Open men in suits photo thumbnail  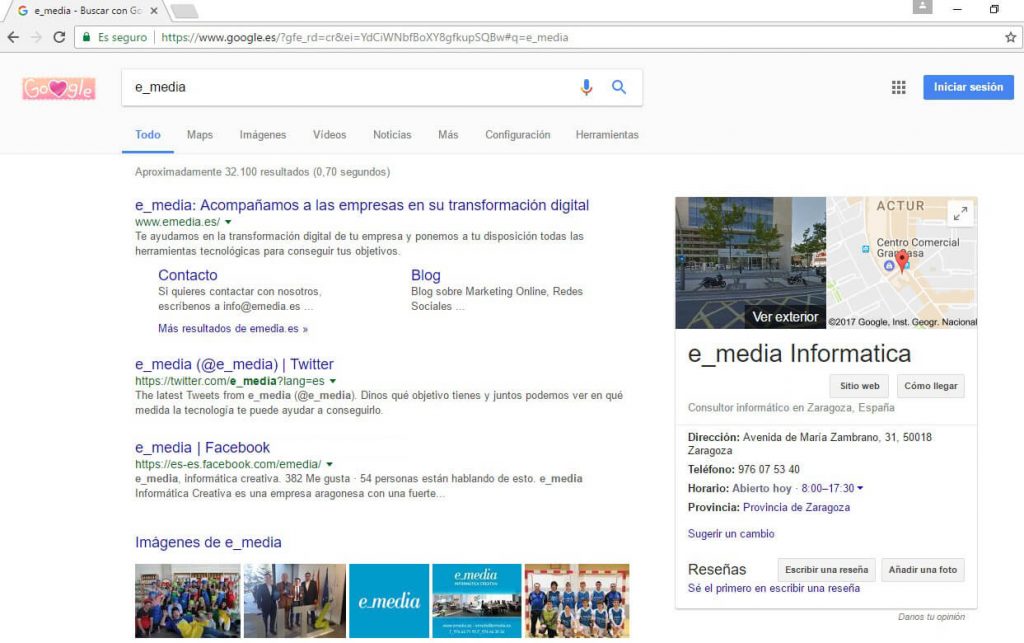[x=295, y=601]
